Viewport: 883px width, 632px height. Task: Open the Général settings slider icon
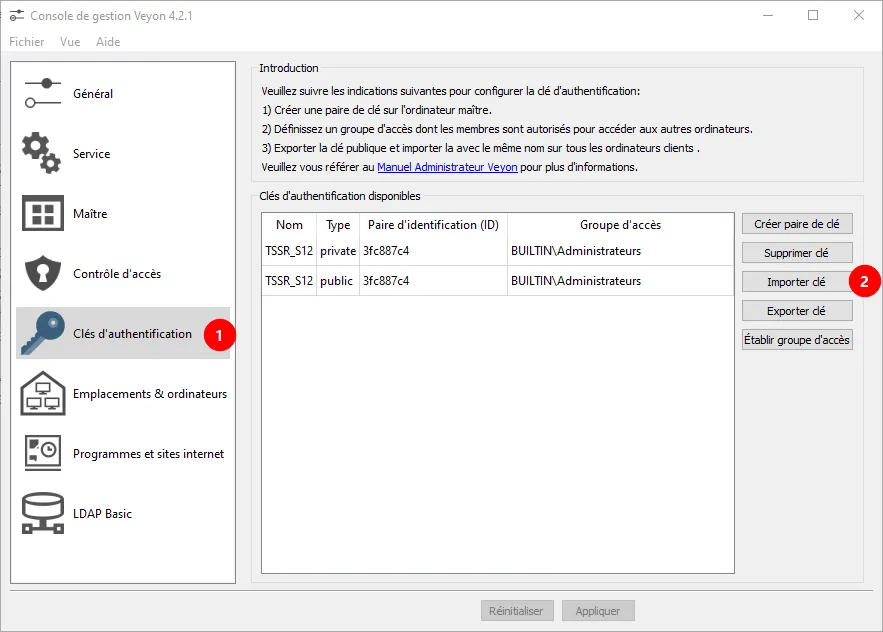click(x=43, y=94)
